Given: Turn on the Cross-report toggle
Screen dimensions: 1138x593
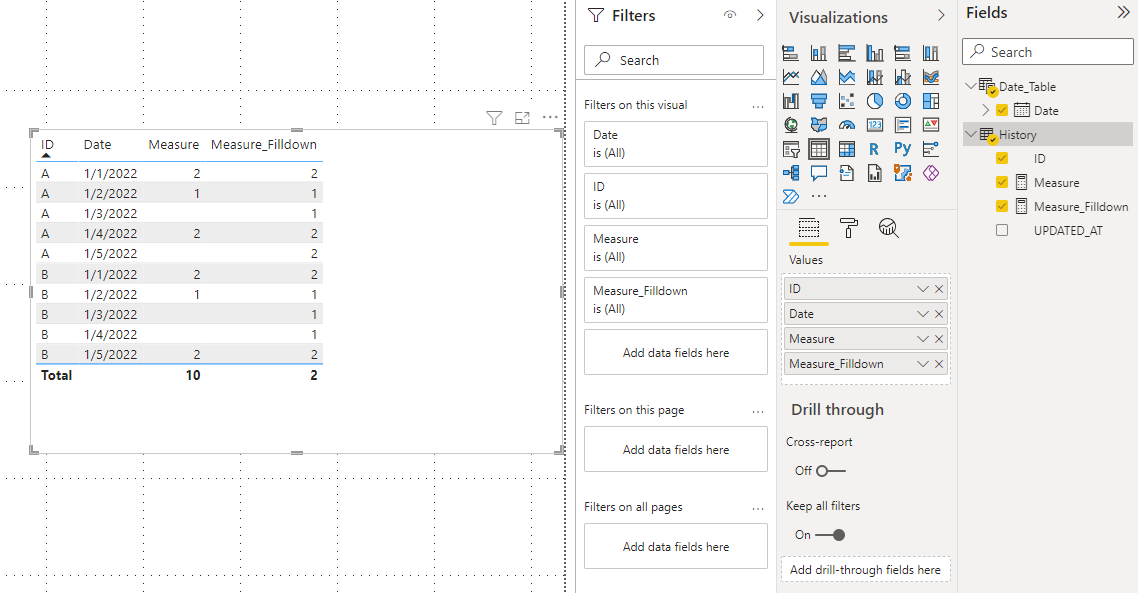Looking at the screenshot, I should click(x=830, y=471).
